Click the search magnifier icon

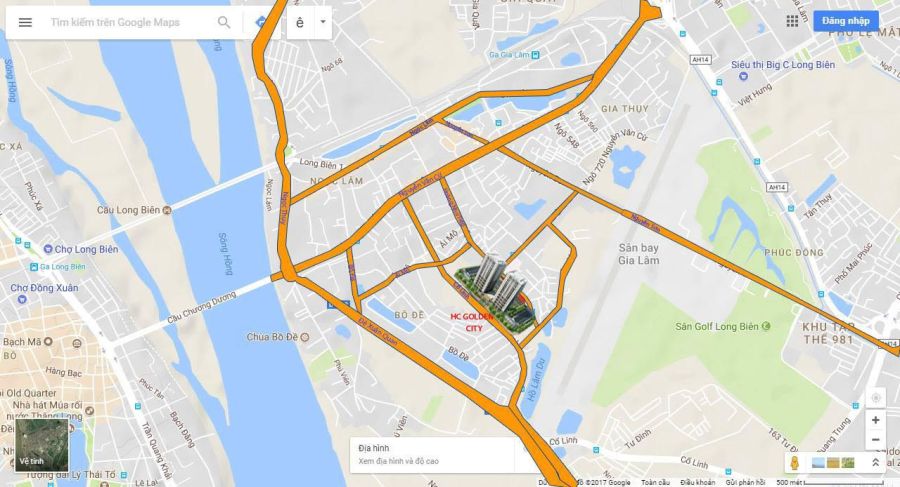[224, 22]
